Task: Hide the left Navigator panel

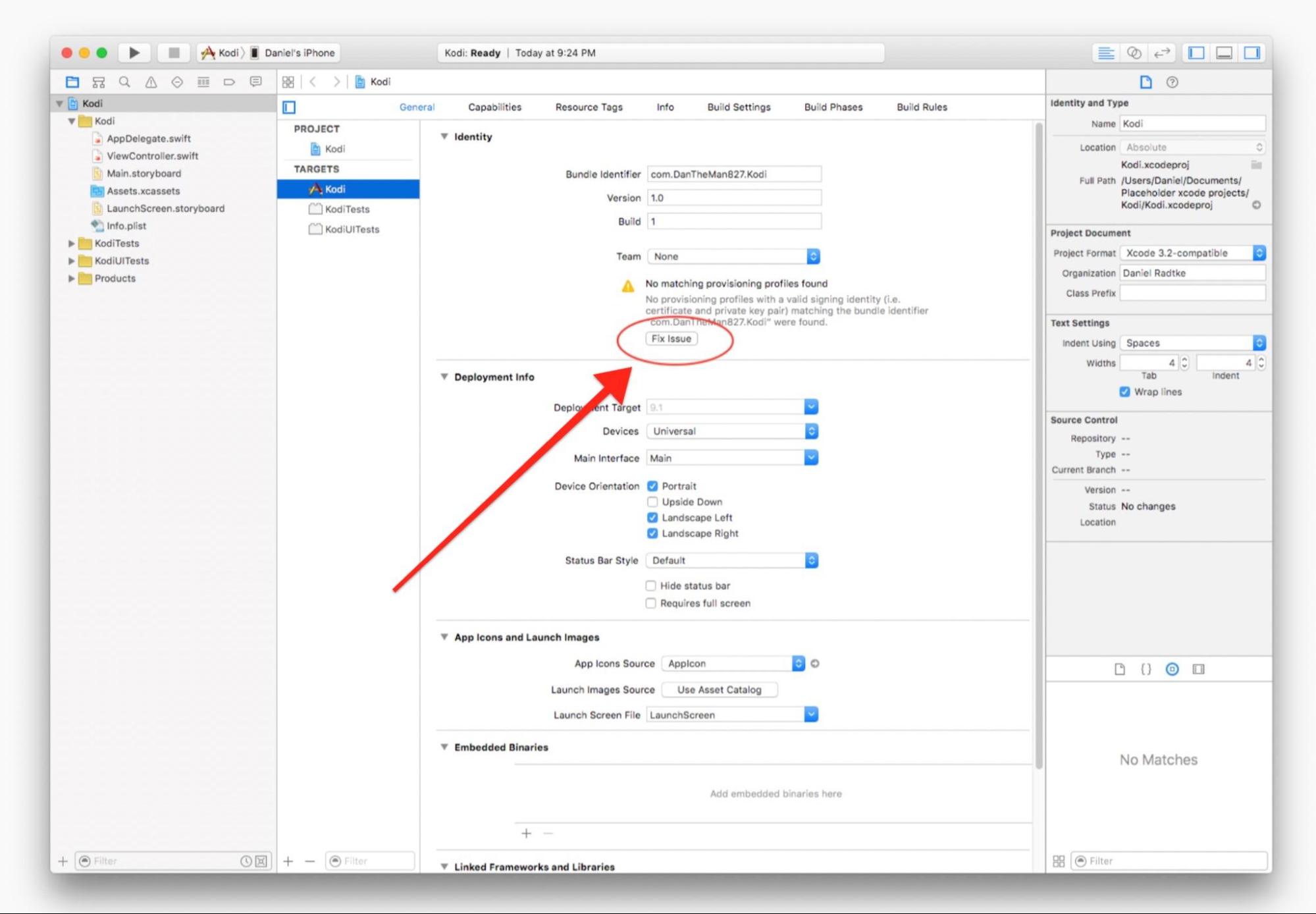Action: tap(1196, 53)
